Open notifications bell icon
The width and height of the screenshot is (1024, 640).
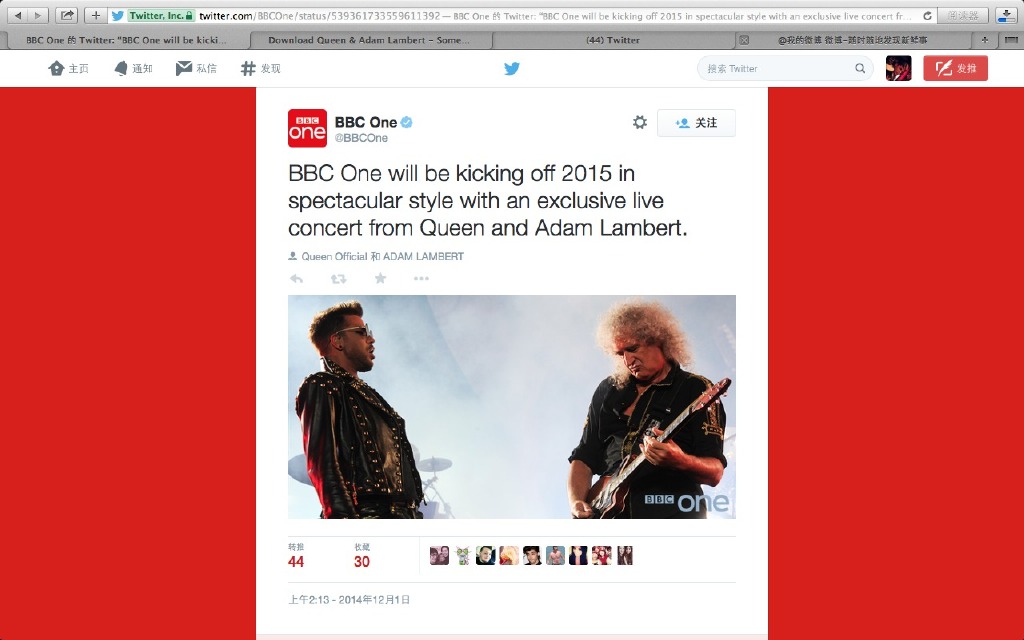coord(133,69)
